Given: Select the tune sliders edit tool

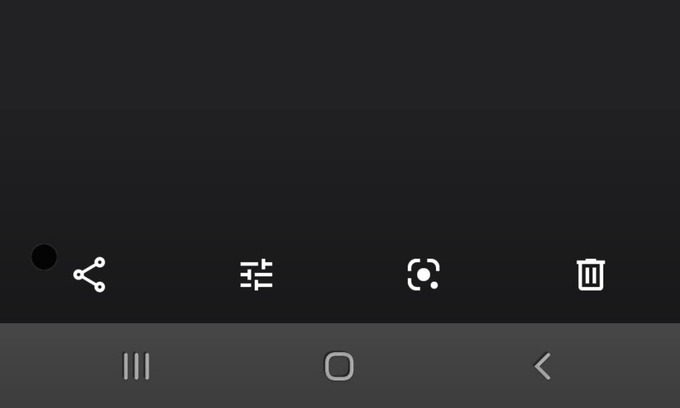Looking at the screenshot, I should (256, 275).
